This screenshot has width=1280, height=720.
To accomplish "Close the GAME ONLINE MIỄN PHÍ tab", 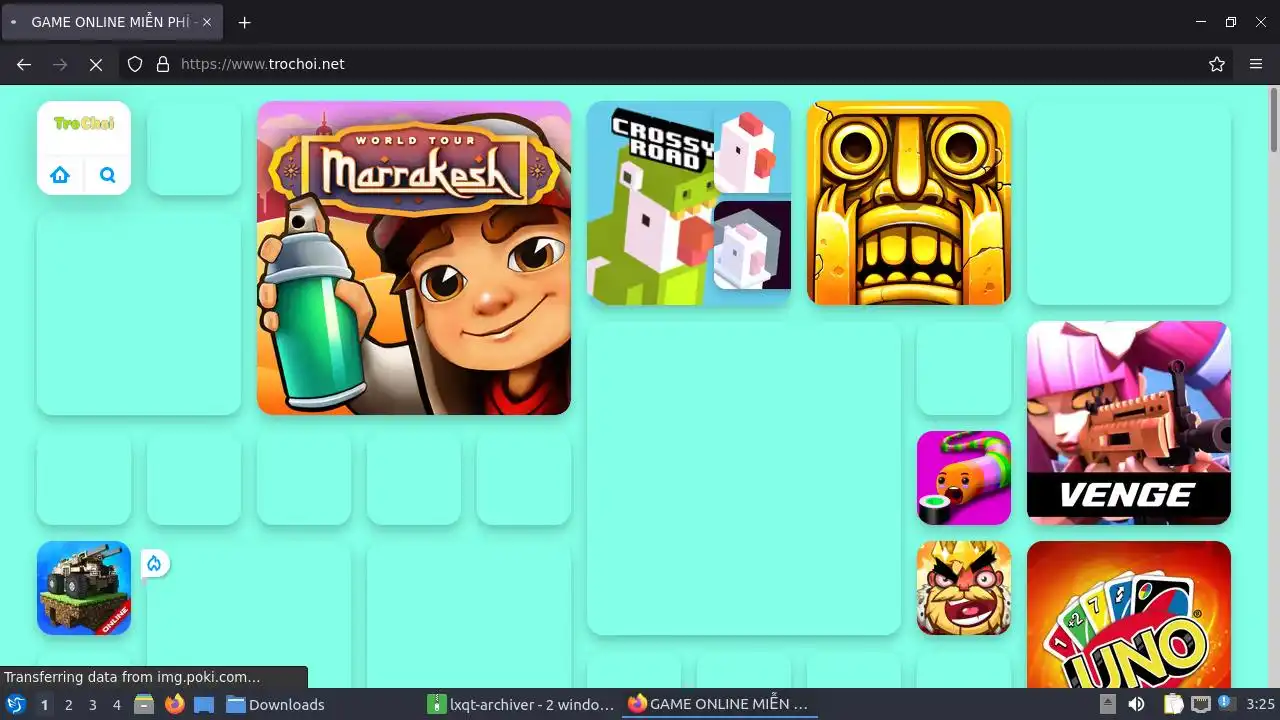I will point(207,22).
